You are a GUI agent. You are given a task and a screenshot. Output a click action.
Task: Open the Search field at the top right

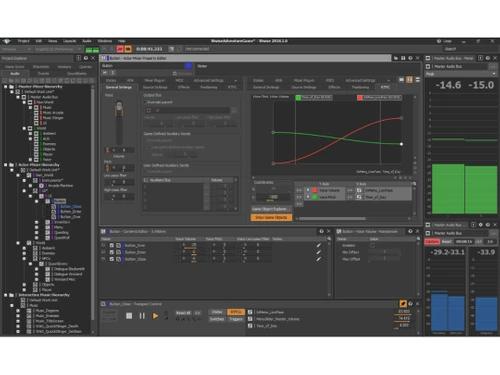[x=471, y=49]
